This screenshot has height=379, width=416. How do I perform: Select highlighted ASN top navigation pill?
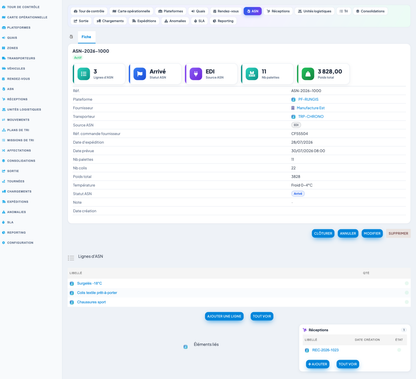[x=253, y=11]
